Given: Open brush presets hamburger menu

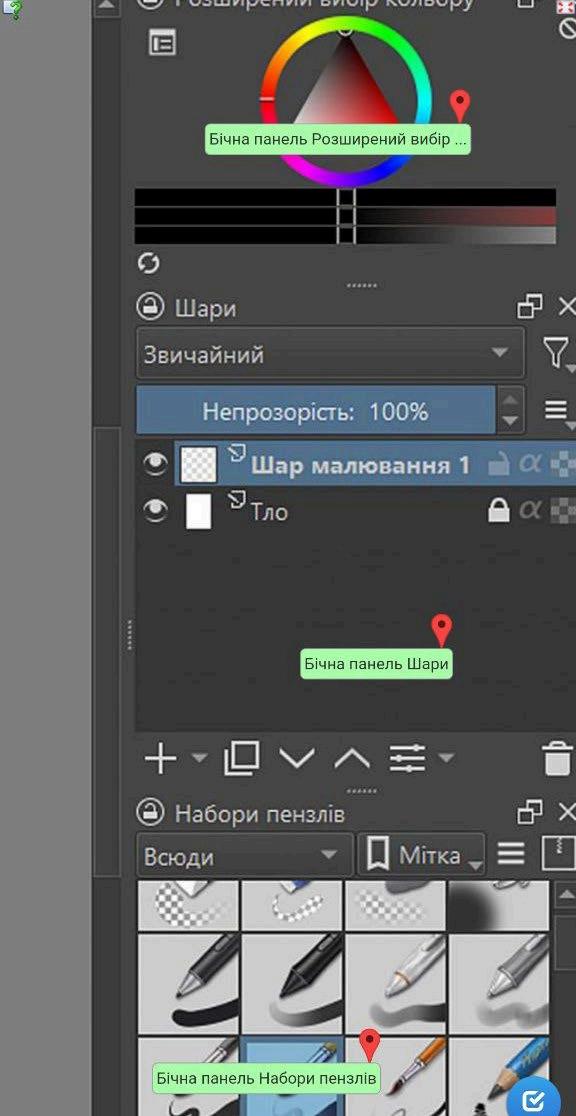Looking at the screenshot, I should click(511, 854).
